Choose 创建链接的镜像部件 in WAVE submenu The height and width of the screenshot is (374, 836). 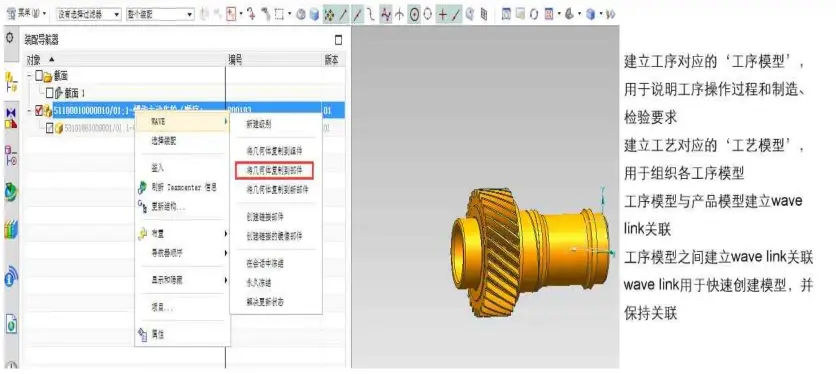(276, 236)
